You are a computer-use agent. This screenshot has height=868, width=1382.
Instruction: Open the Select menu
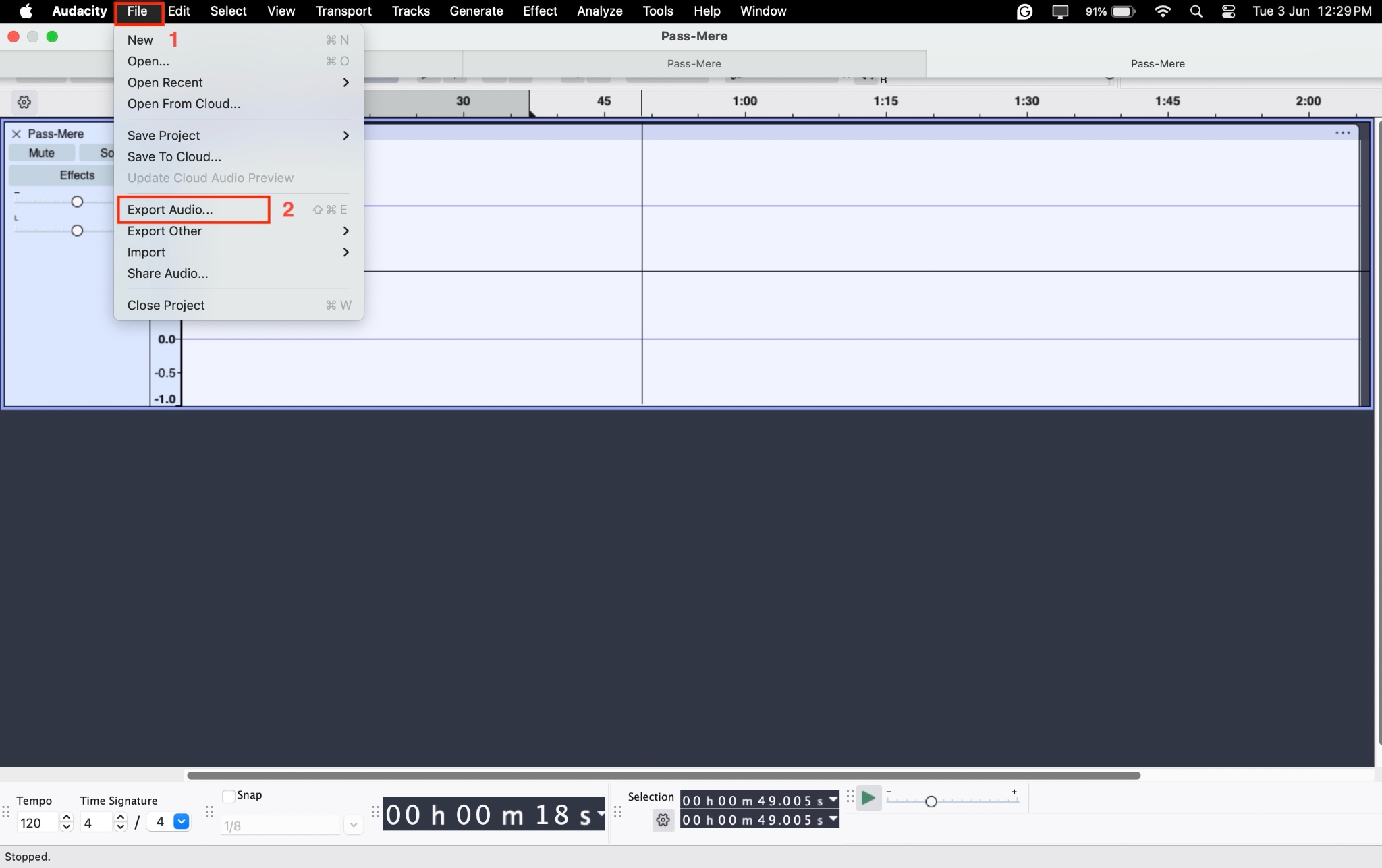click(228, 11)
